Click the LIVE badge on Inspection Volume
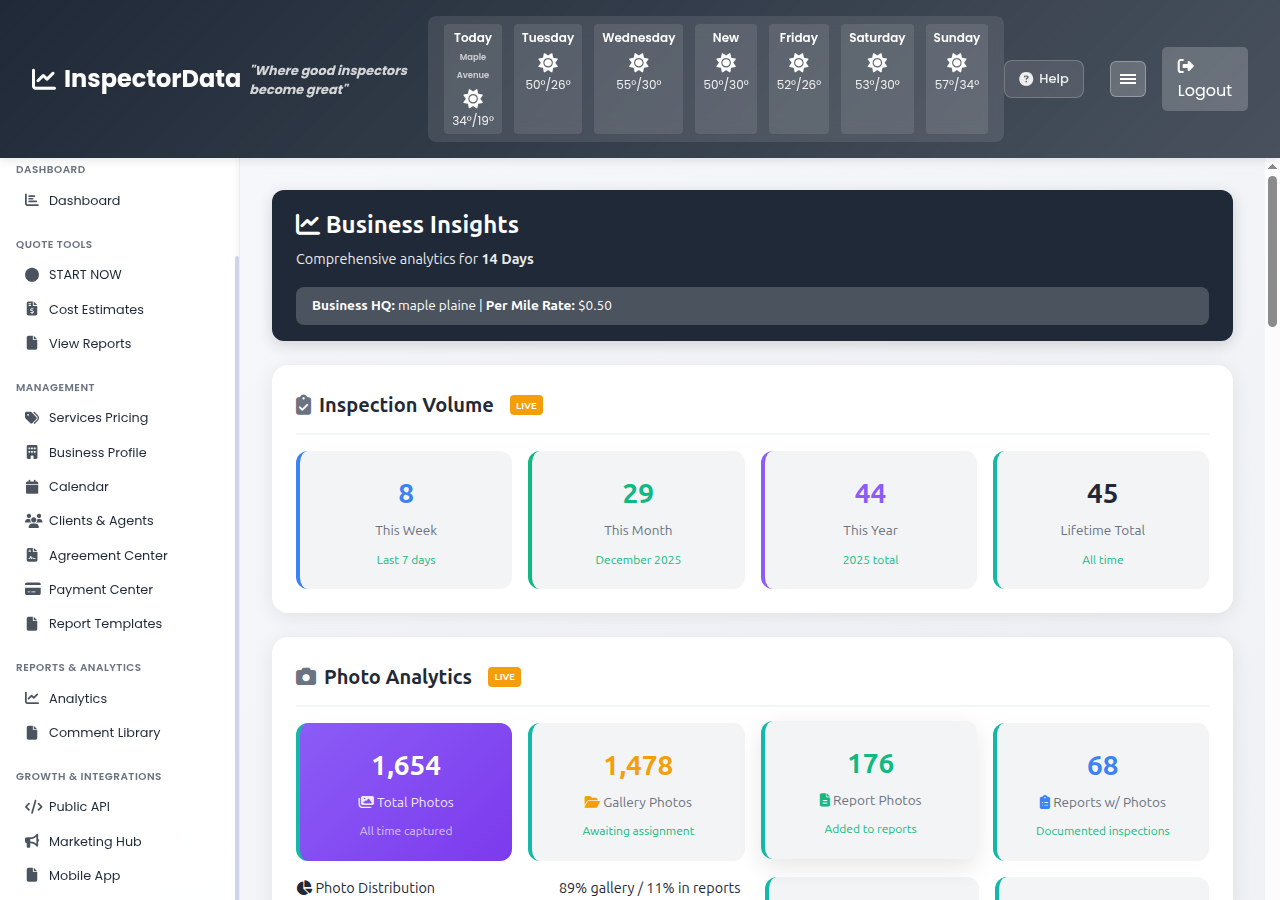 tap(526, 405)
